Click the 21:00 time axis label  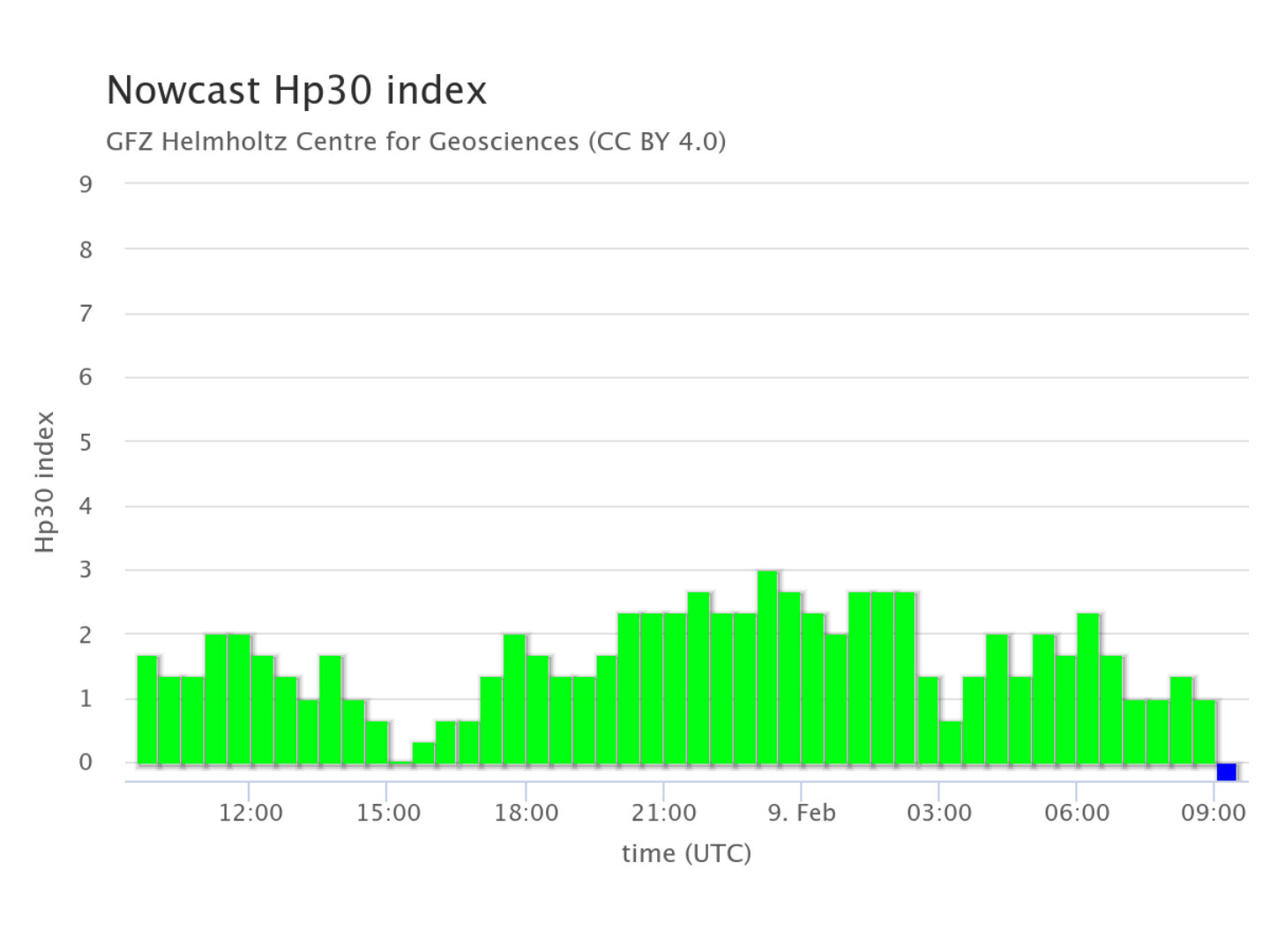[x=663, y=812]
